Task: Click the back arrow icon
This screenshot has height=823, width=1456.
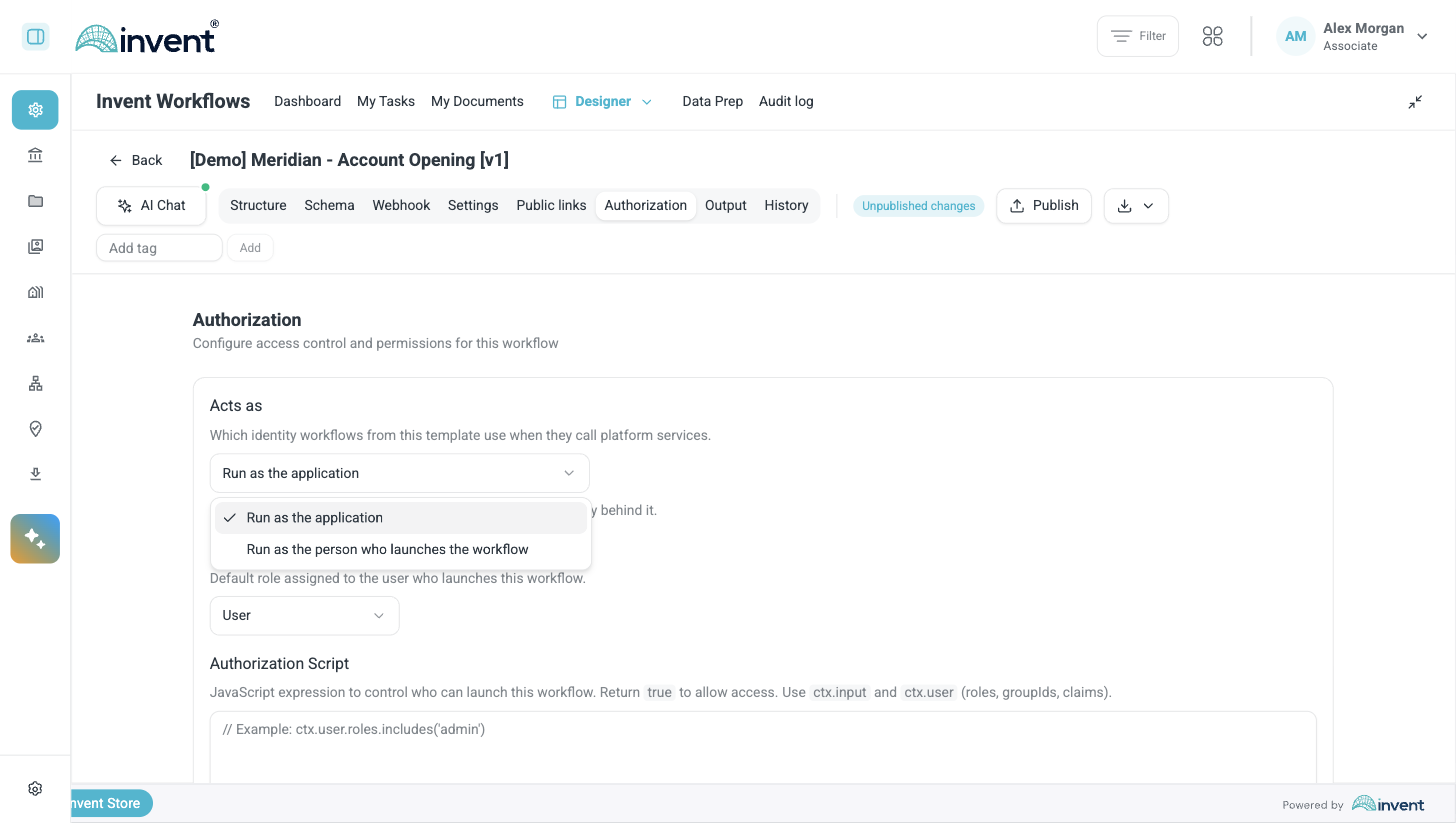Action: click(x=116, y=160)
